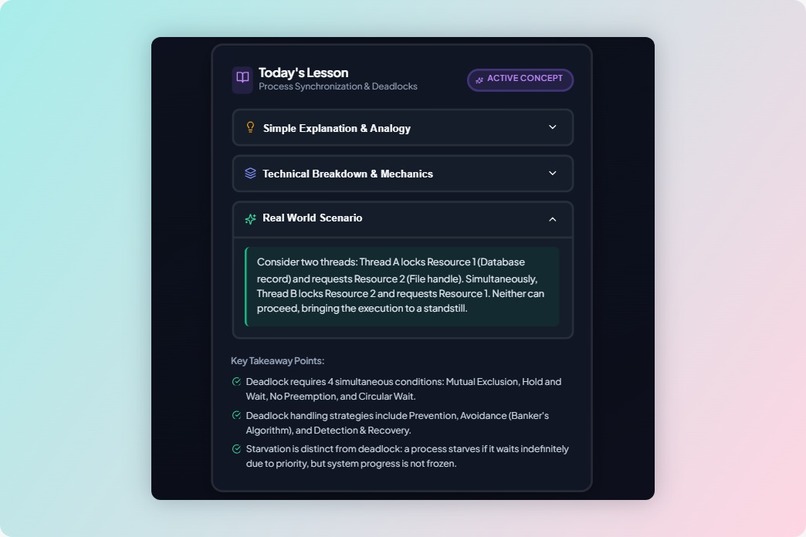This screenshot has width=806, height=537.
Task: Expand Technical Breakdown & Mechanics section
Action: point(402,174)
